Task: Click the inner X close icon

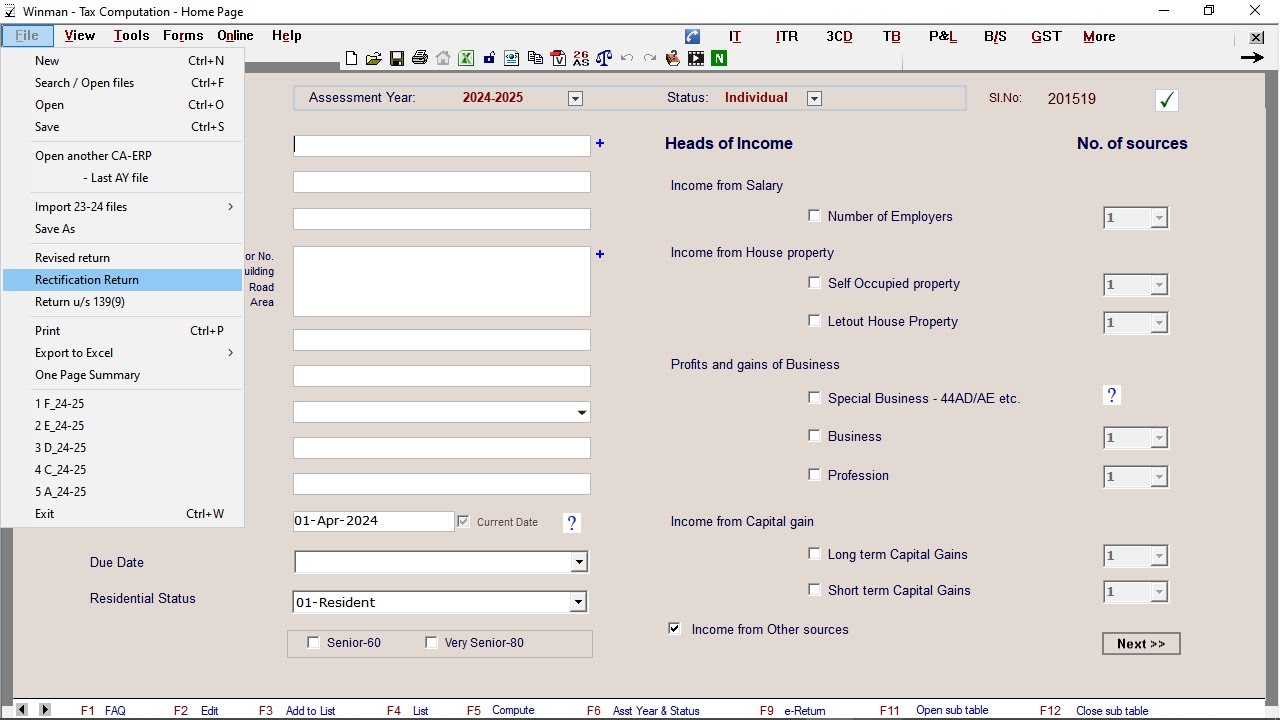Action: tap(1257, 38)
